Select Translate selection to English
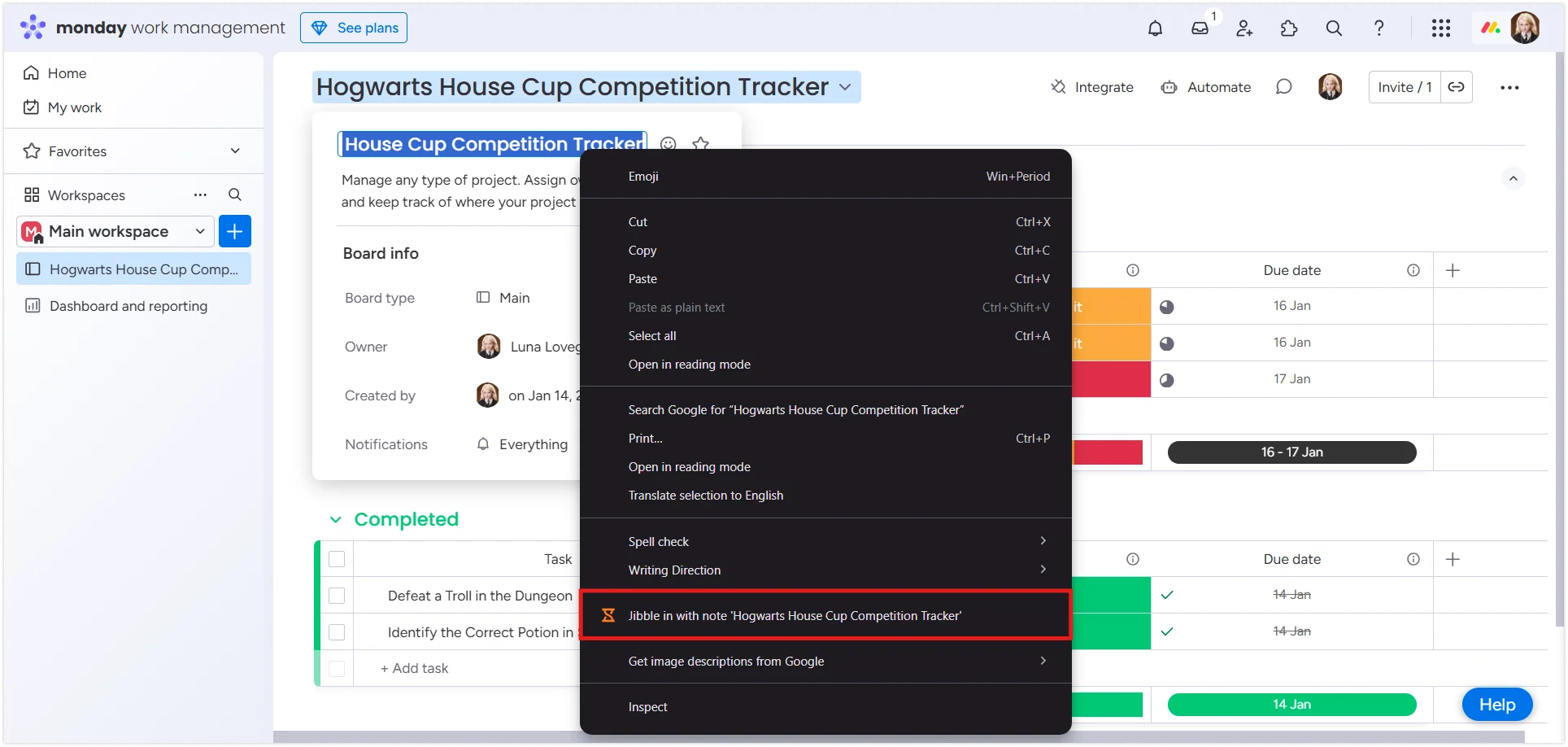 pyautogui.click(x=825, y=495)
